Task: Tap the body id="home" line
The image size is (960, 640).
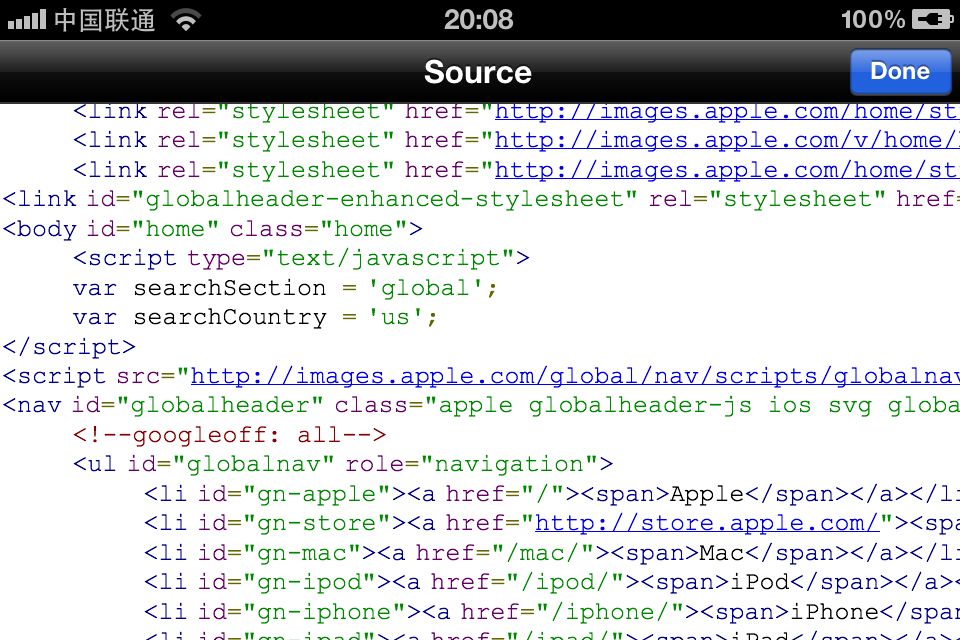Action: click(x=212, y=229)
